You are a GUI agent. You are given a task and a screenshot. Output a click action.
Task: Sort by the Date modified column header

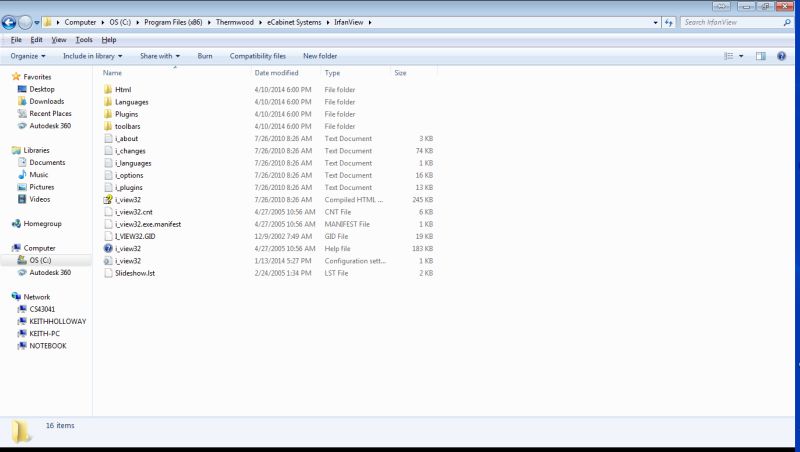click(x=277, y=73)
